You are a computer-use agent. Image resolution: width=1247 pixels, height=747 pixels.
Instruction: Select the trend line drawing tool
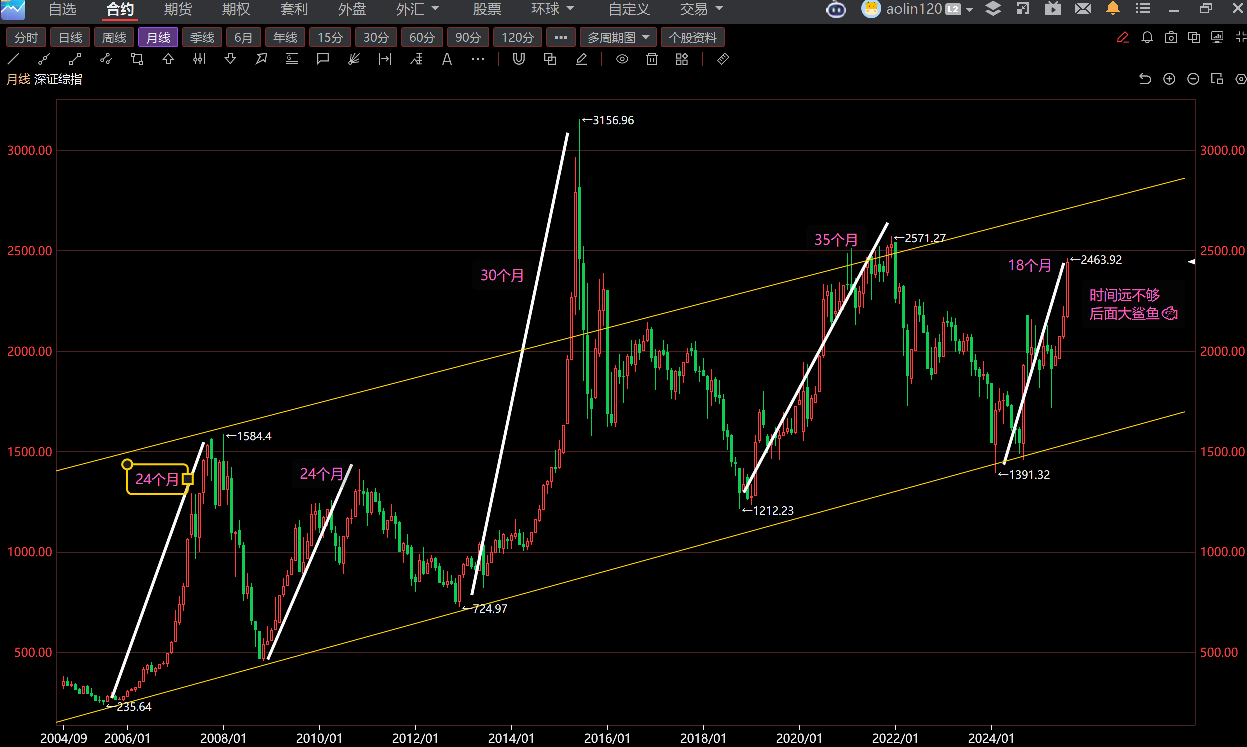point(14,59)
